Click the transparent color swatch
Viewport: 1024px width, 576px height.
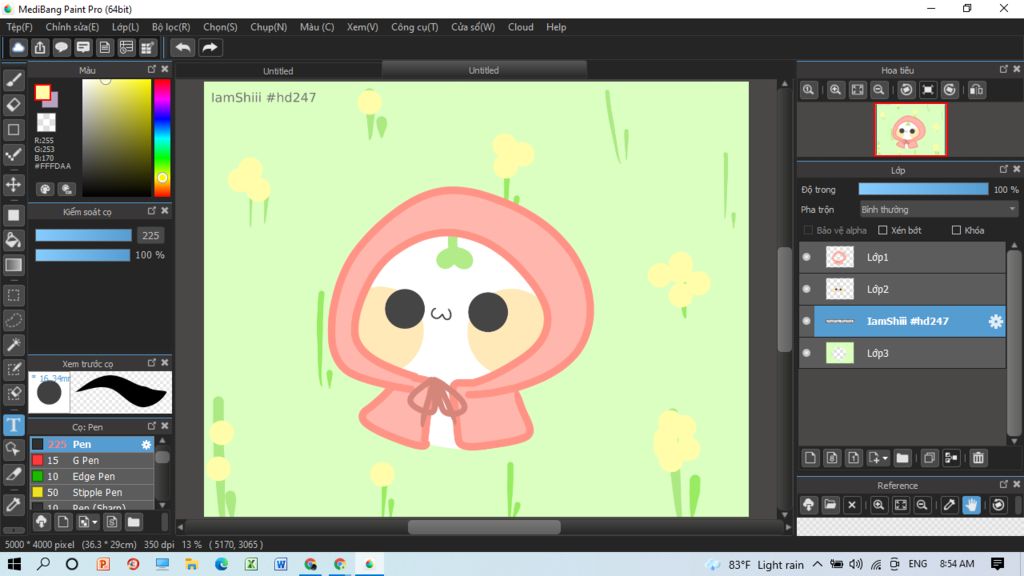[46, 121]
